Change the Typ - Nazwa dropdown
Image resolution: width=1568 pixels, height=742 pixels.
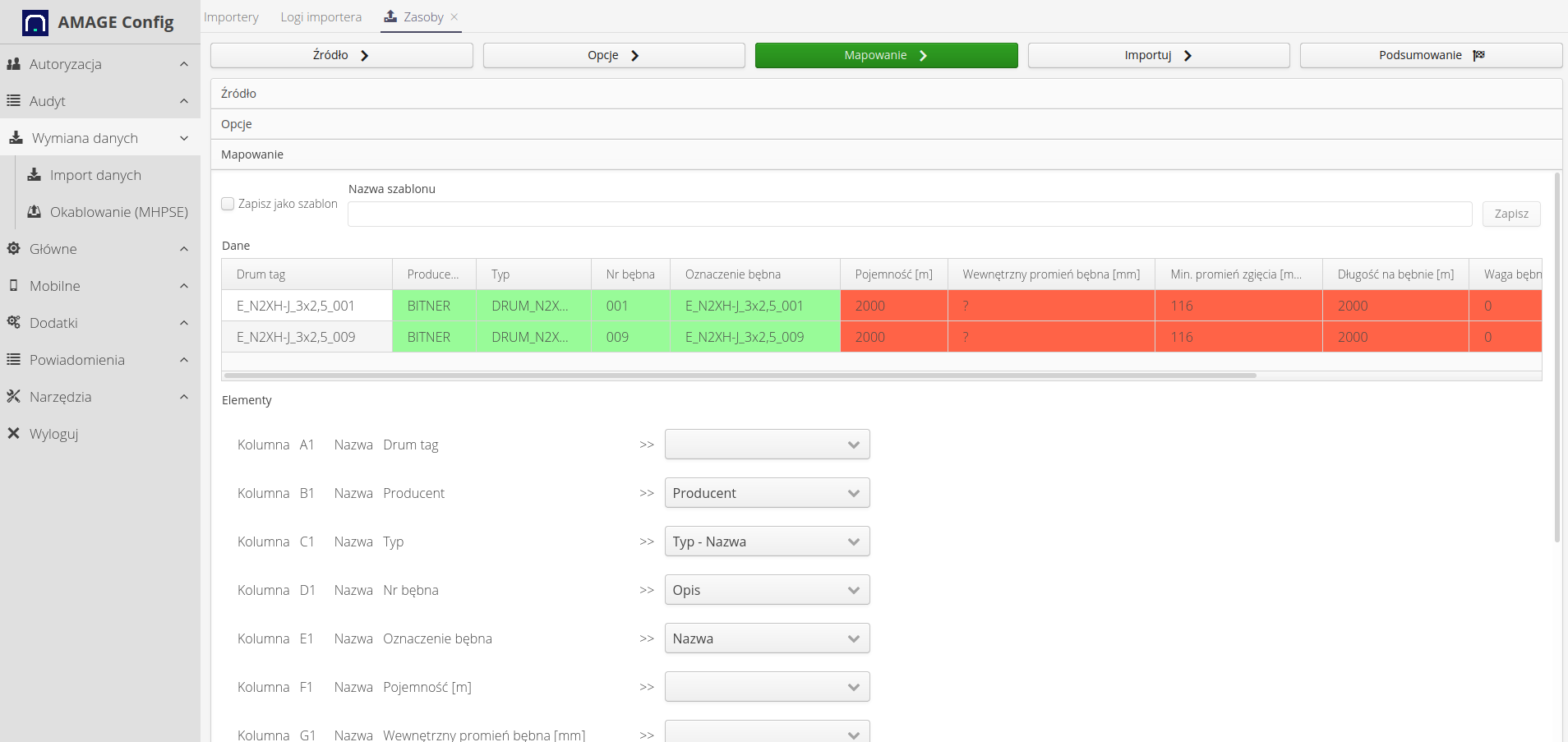pyautogui.click(x=767, y=542)
